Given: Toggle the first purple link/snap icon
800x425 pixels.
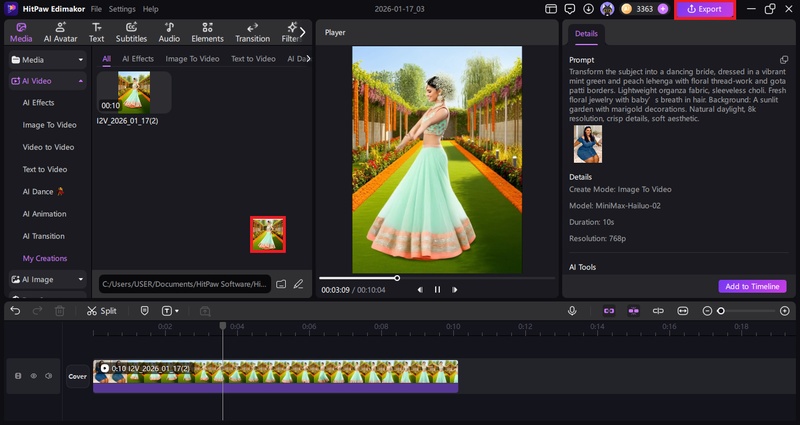Looking at the screenshot, I should 609,311.
